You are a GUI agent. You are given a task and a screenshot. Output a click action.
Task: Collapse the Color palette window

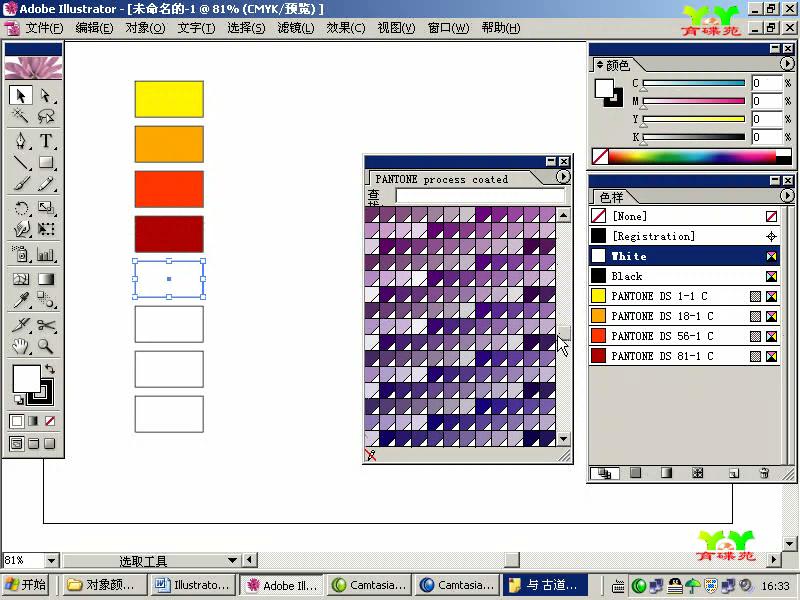[x=775, y=48]
